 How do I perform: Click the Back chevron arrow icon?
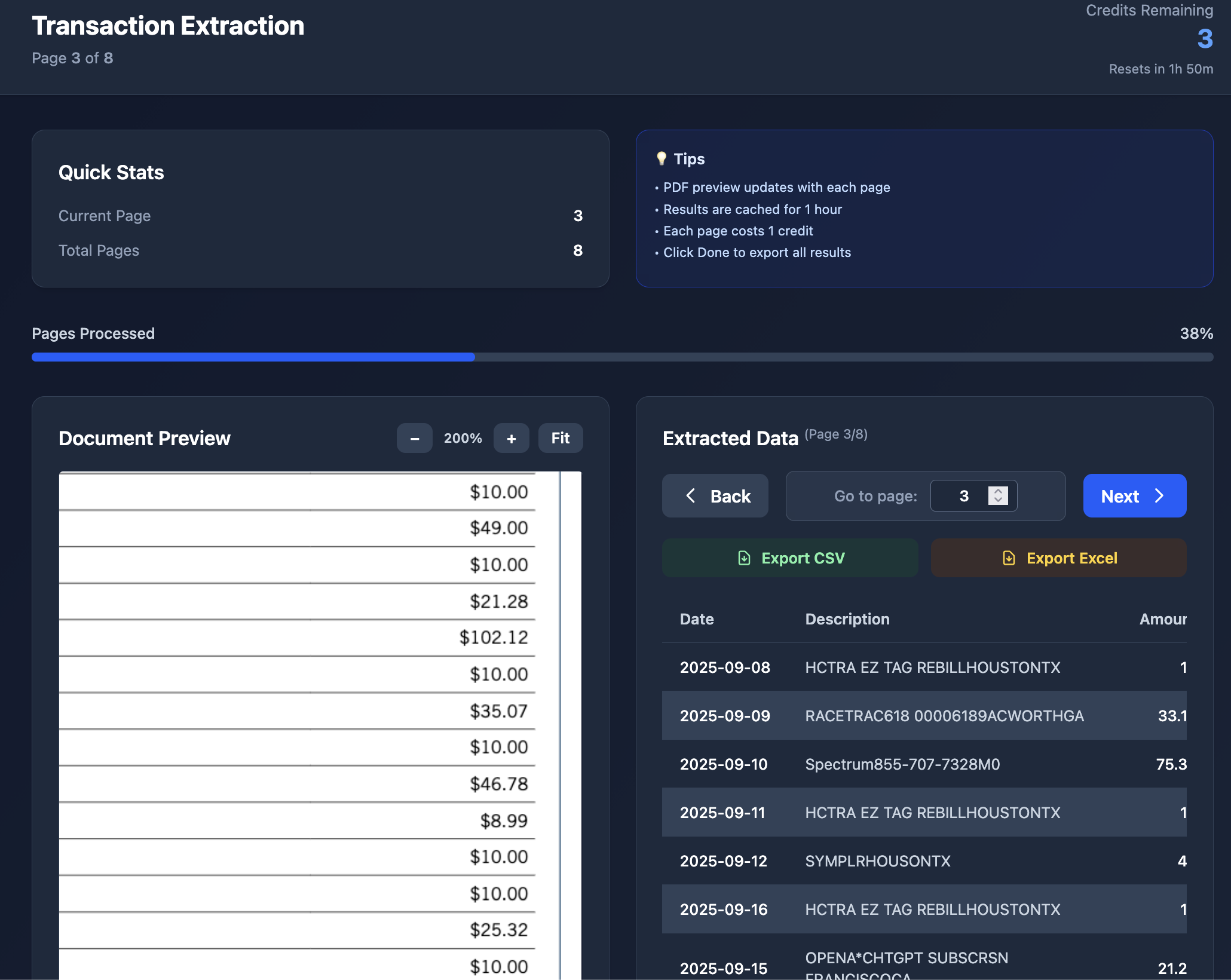point(691,496)
